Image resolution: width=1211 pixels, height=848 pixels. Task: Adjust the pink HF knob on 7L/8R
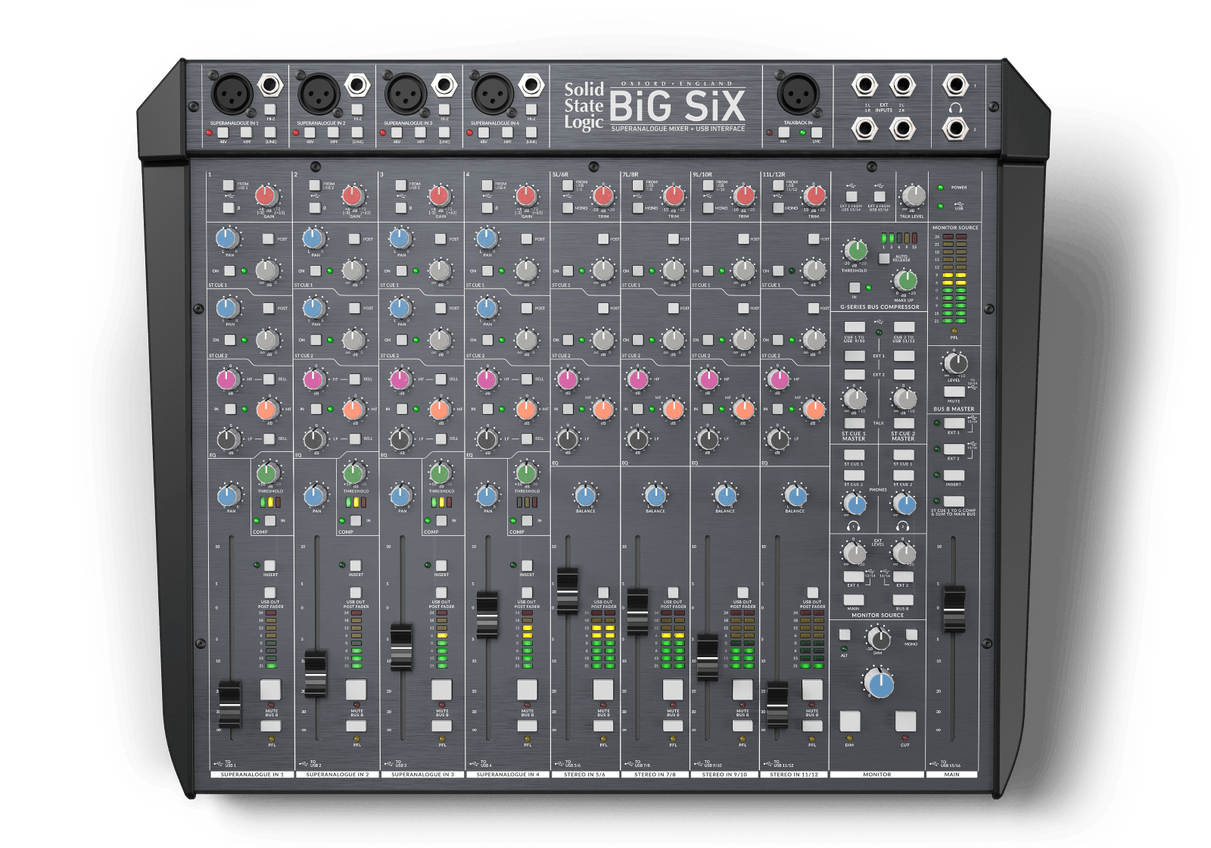[x=638, y=380]
